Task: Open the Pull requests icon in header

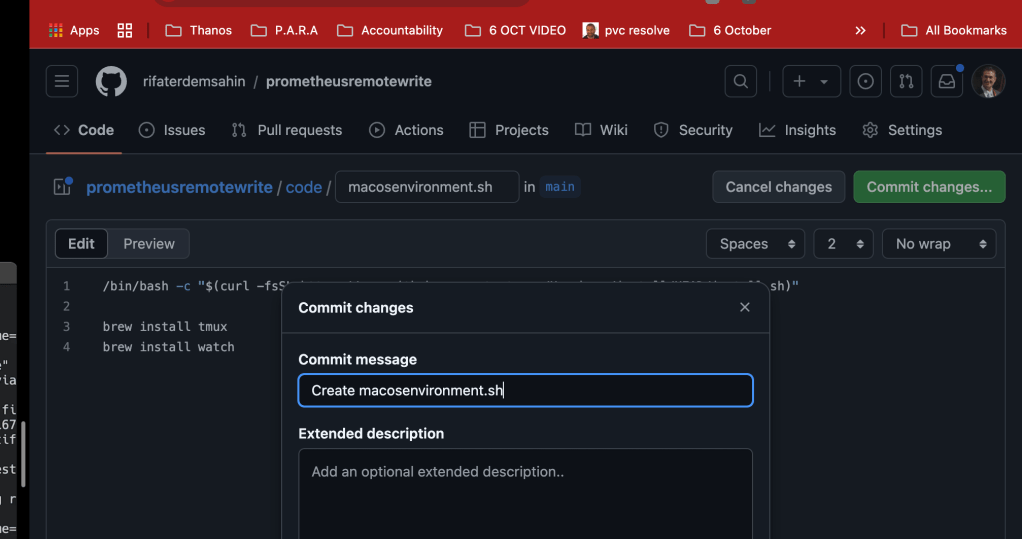Action: tap(906, 81)
